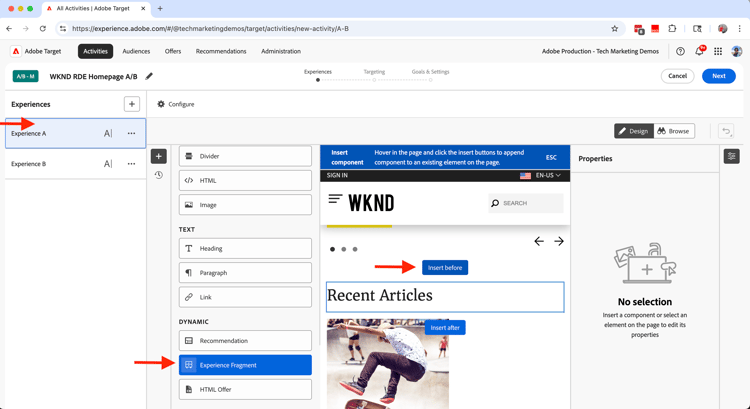Click the Insert before button
Viewport: 750px width, 409px height.
click(x=445, y=268)
